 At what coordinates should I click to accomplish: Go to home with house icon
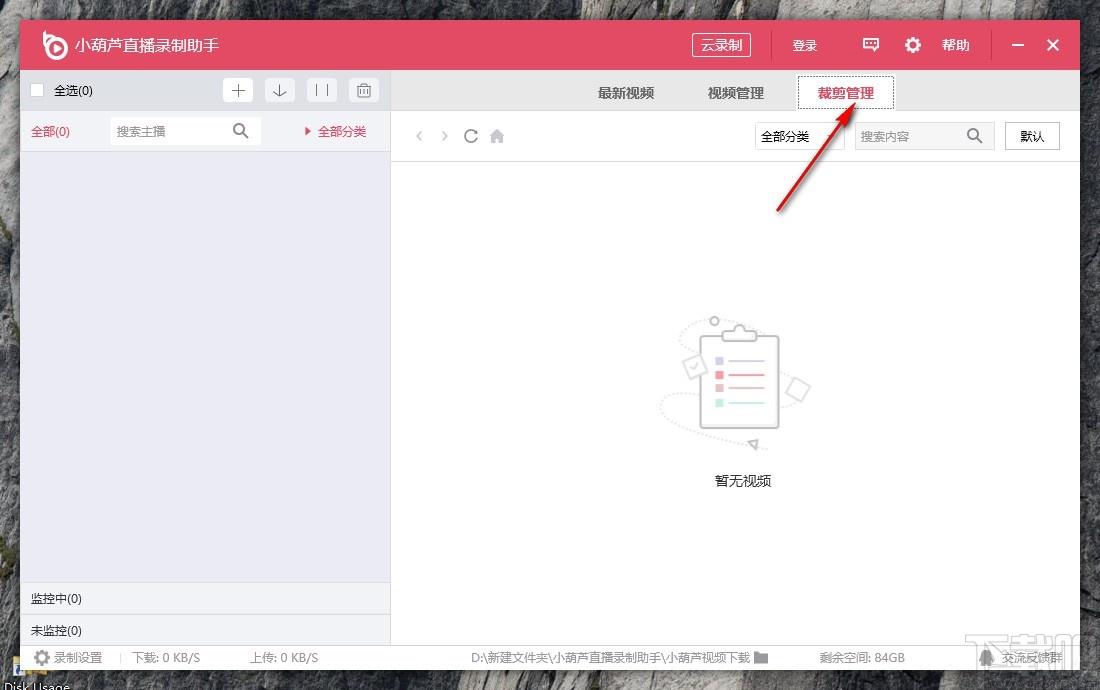point(497,136)
